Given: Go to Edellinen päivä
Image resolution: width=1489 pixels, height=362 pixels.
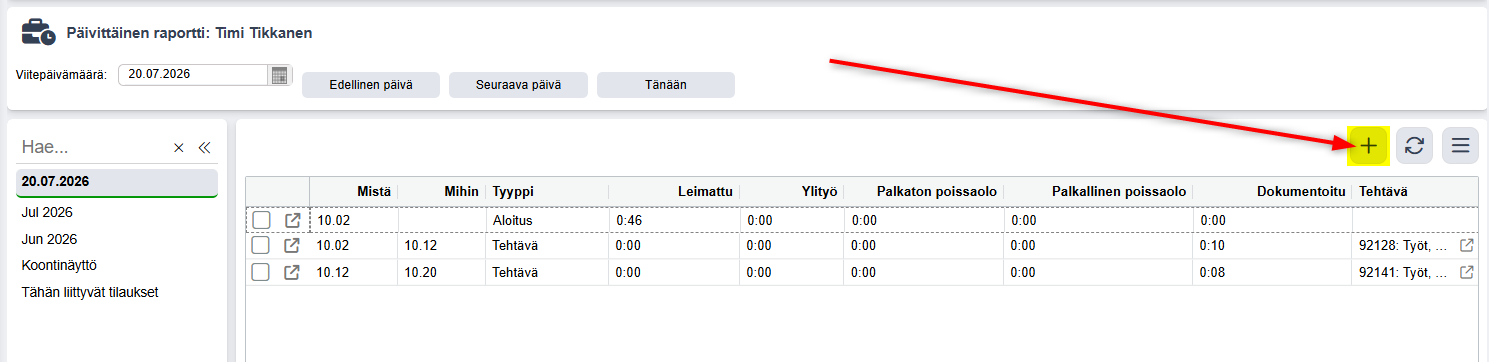Looking at the screenshot, I should (x=371, y=85).
